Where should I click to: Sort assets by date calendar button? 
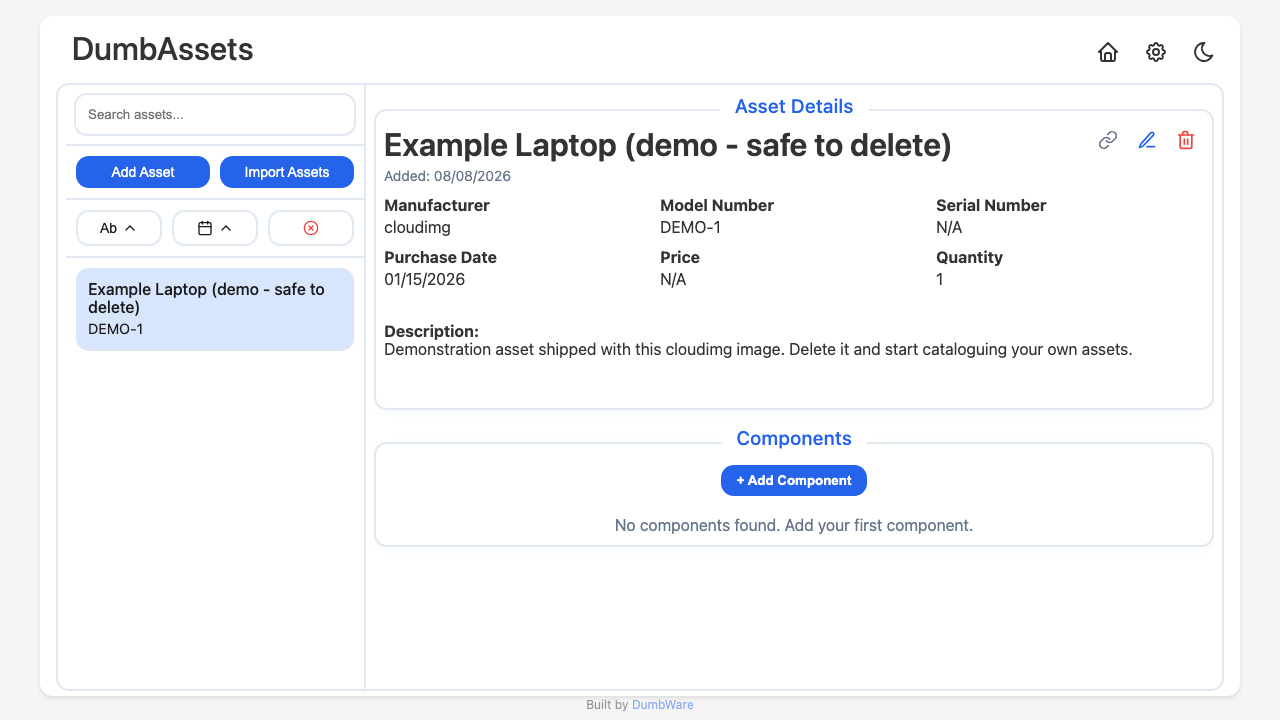point(215,228)
